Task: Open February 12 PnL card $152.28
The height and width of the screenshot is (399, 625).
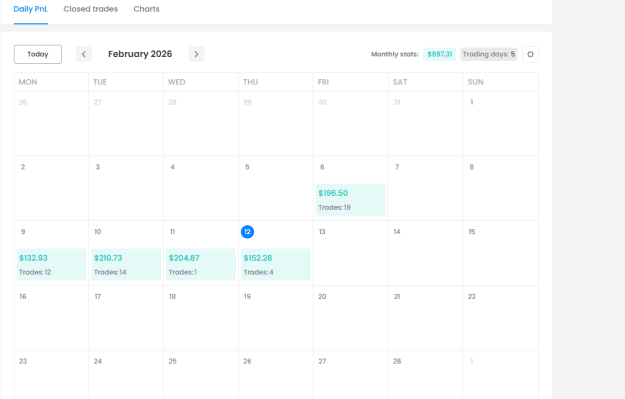Action: coord(275,265)
